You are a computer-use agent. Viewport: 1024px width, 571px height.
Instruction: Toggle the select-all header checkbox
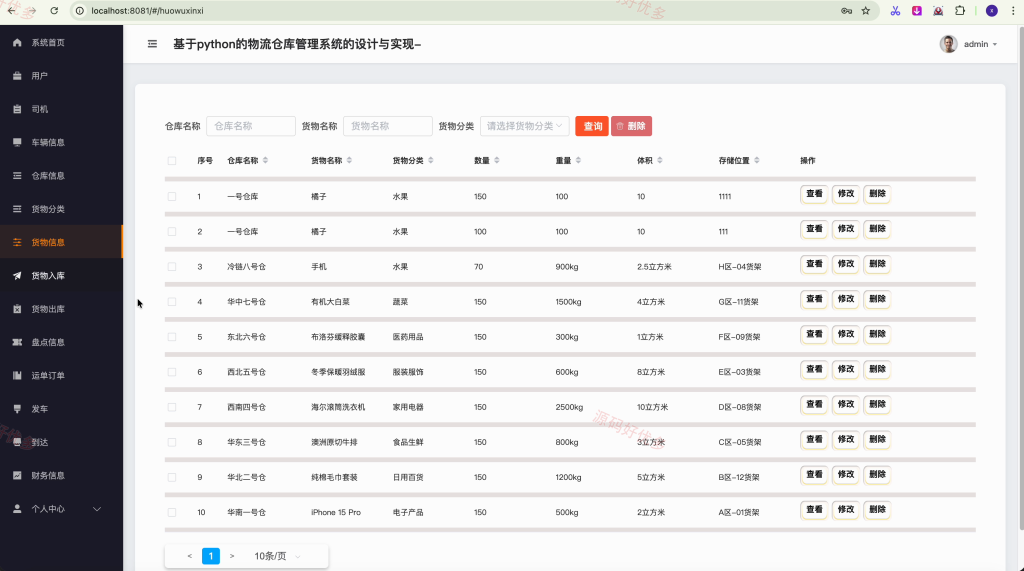[x=172, y=161]
